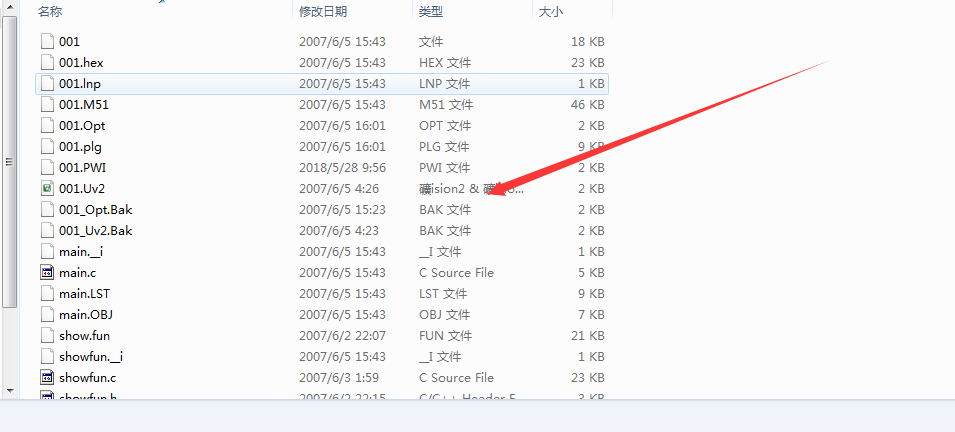Screen dimensions: 955x432
Task: Click the show.fun file icon
Action: (x=48, y=335)
